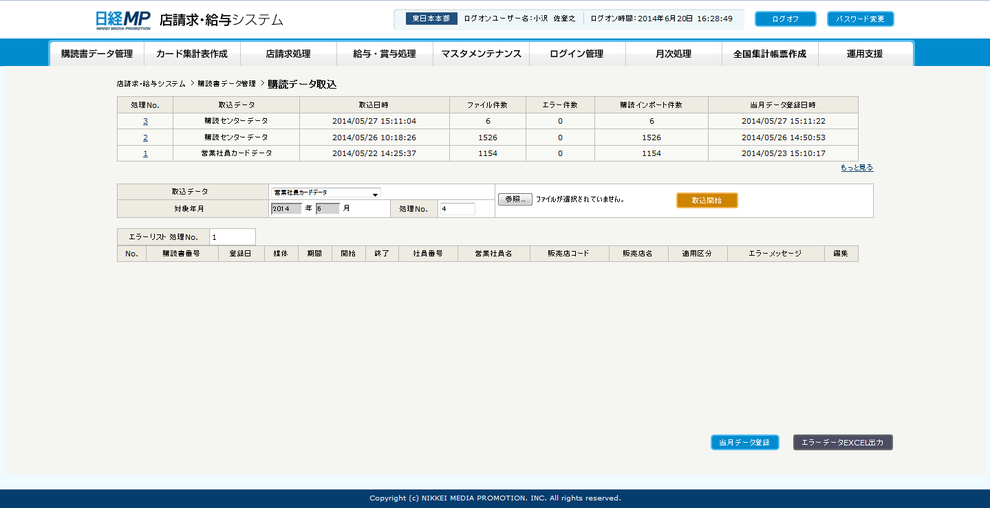Open the 全国集計帳票作成 menu

[x=770, y=54]
